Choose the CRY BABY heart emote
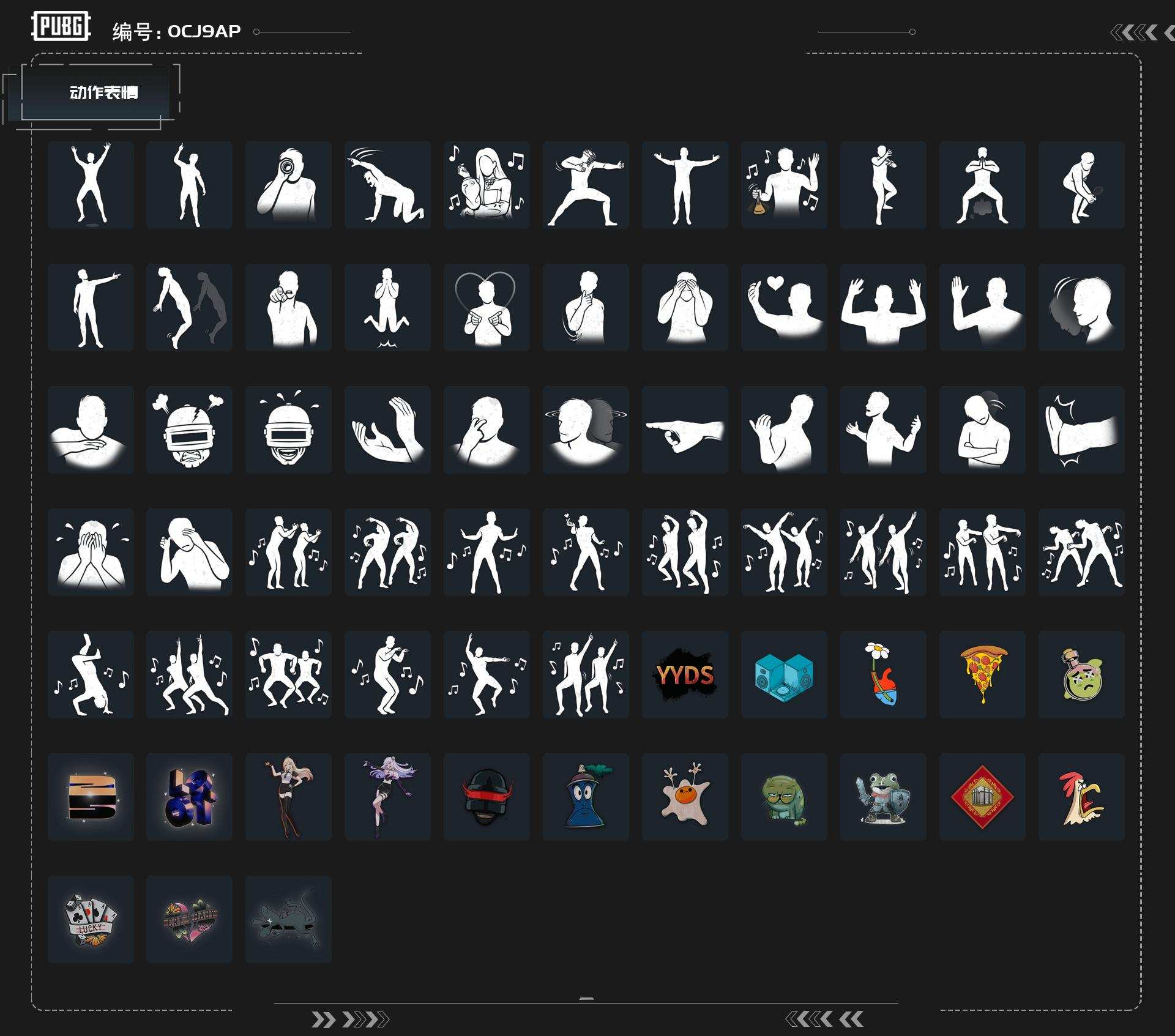The width and height of the screenshot is (1175, 1036). [x=189, y=919]
